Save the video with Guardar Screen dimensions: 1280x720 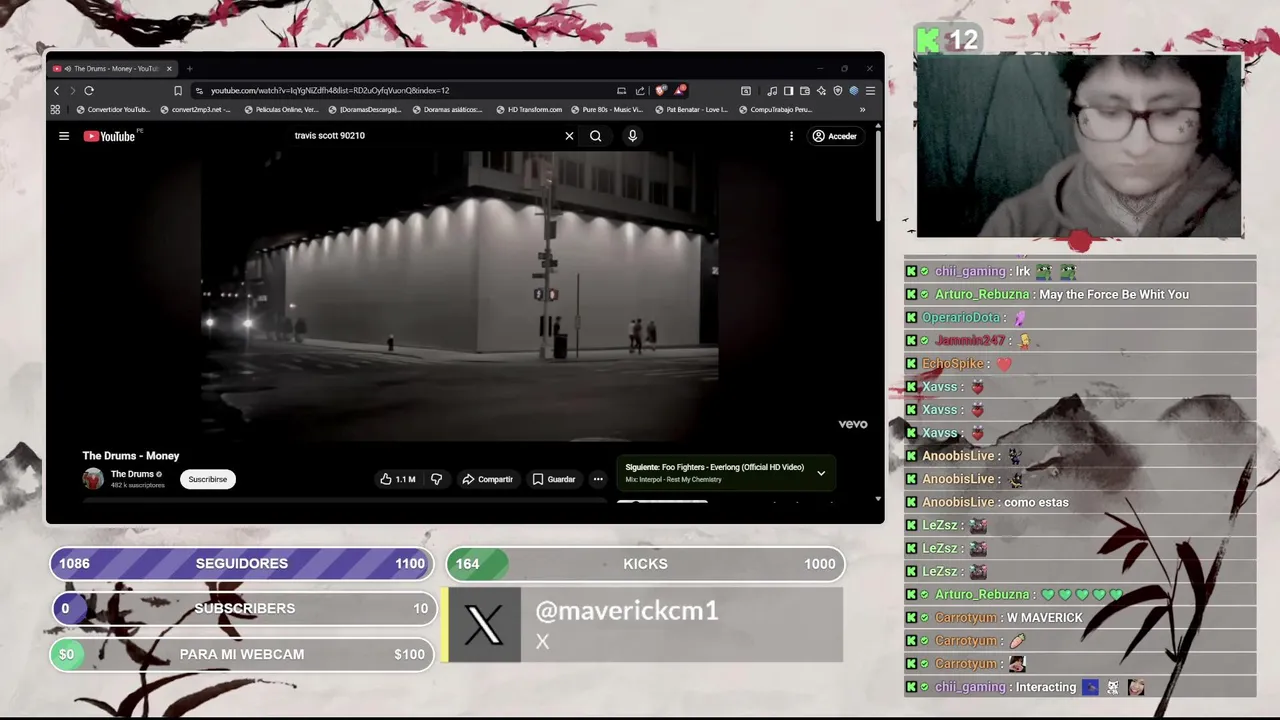[554, 479]
